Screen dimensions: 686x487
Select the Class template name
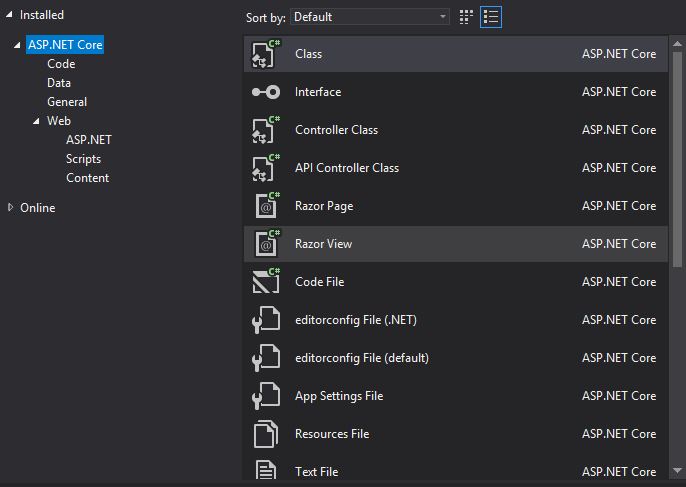pyautogui.click(x=308, y=54)
